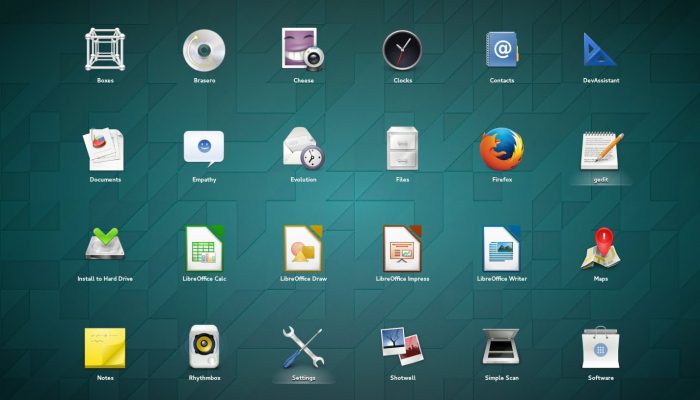
Task: Open the Documents app
Action: tap(104, 149)
